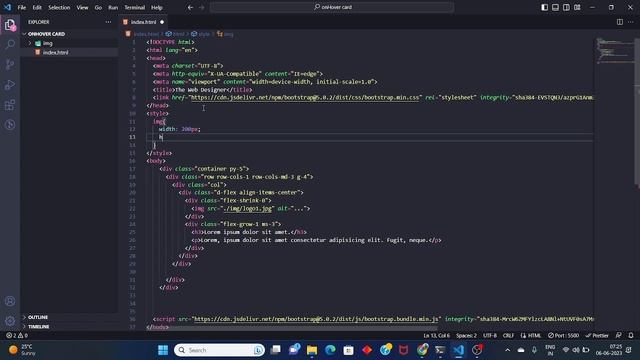The height and width of the screenshot is (360, 640).
Task: Open the Accounts menu icon
Action: (10, 301)
